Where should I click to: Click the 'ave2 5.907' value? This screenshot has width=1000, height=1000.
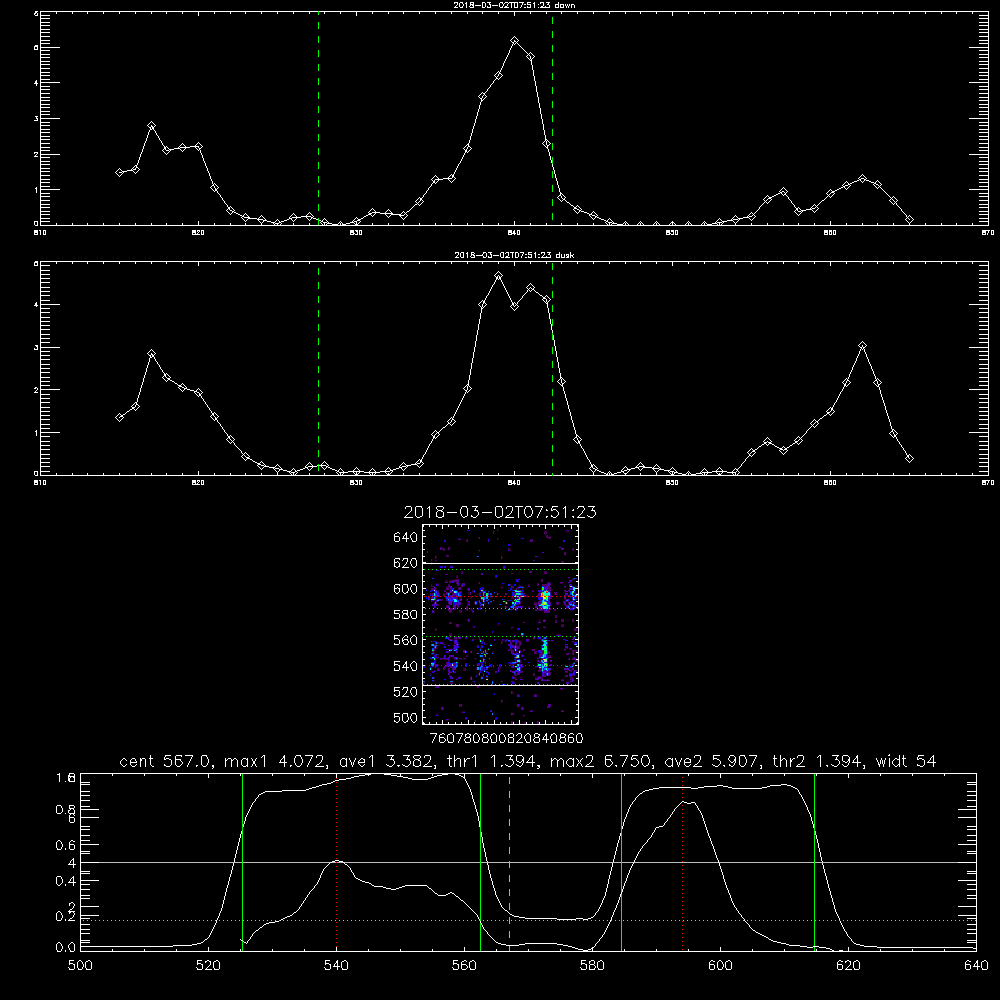click(712, 761)
